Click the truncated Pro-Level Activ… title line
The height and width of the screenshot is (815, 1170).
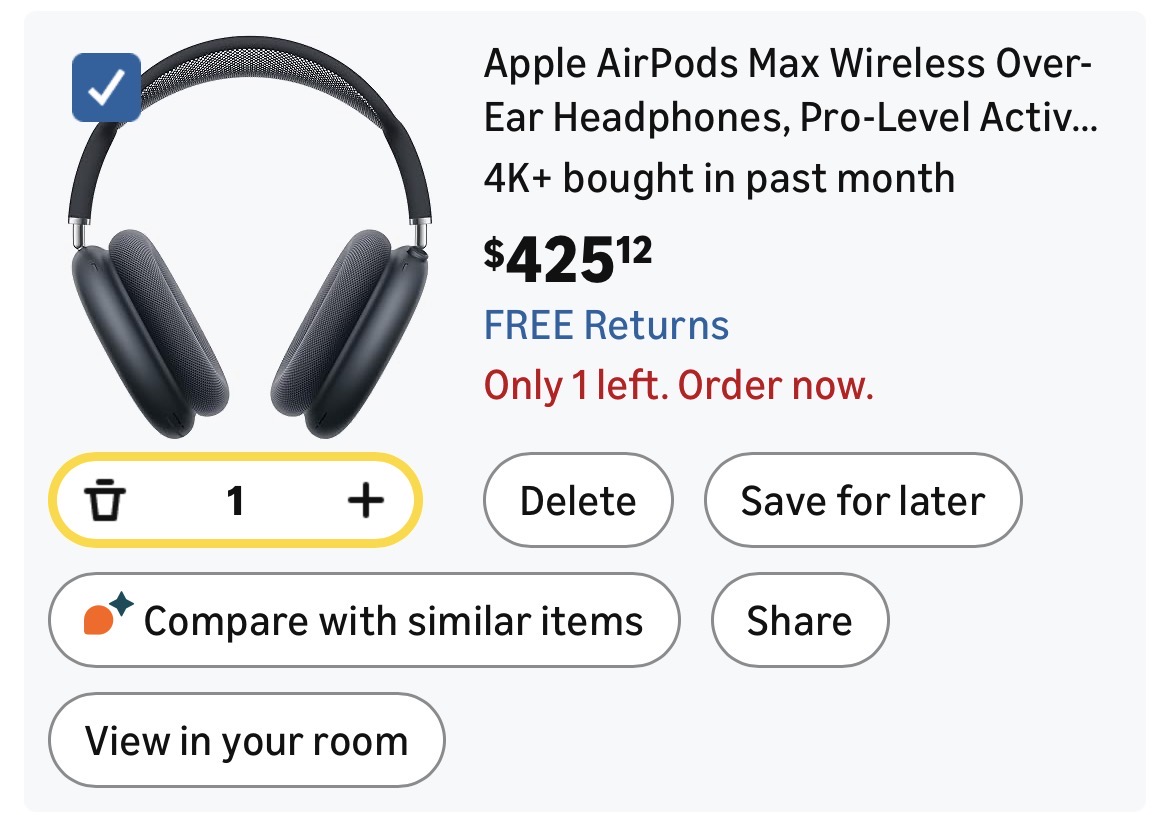click(x=790, y=119)
